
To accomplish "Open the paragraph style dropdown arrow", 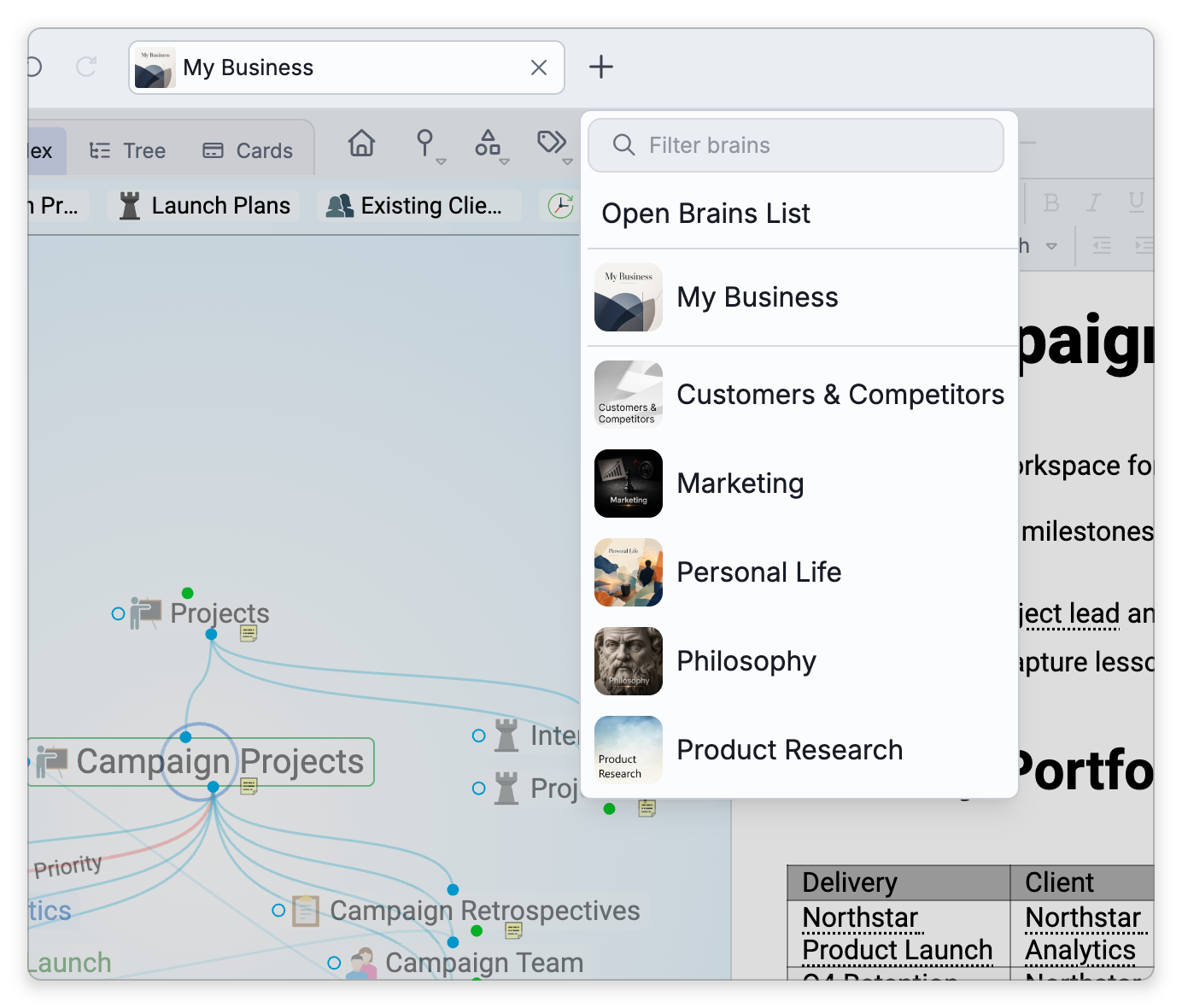I will point(1051,246).
